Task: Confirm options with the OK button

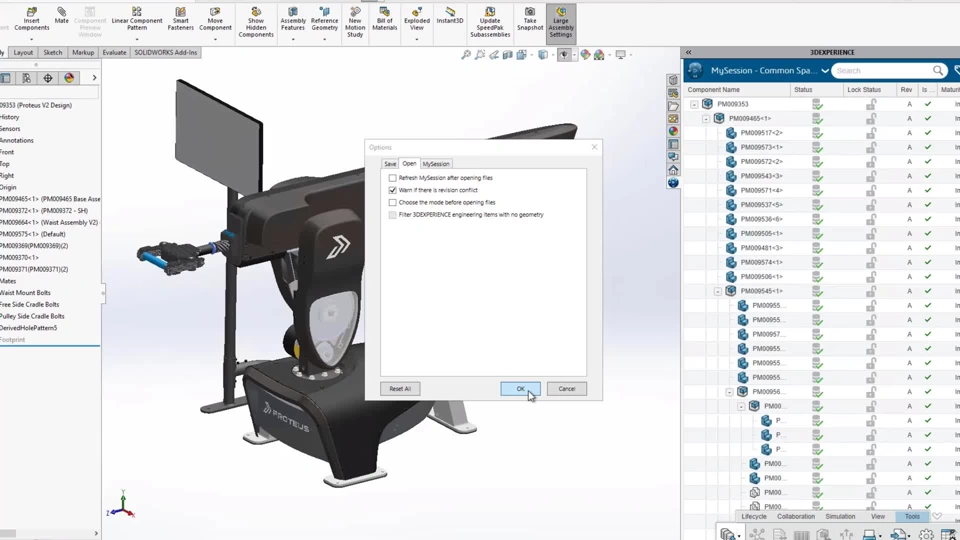Action: [520, 389]
